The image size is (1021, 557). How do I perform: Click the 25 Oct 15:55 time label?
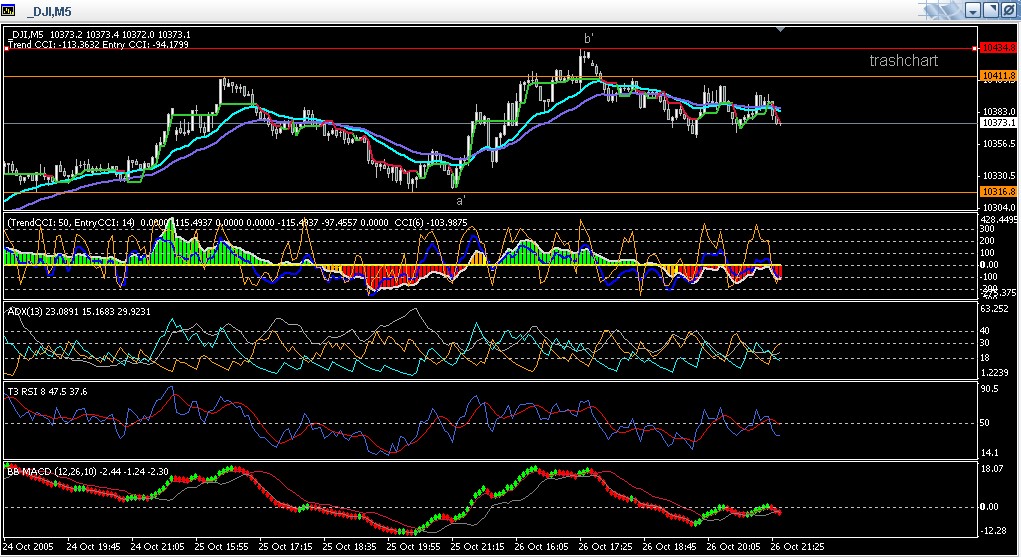click(x=221, y=547)
